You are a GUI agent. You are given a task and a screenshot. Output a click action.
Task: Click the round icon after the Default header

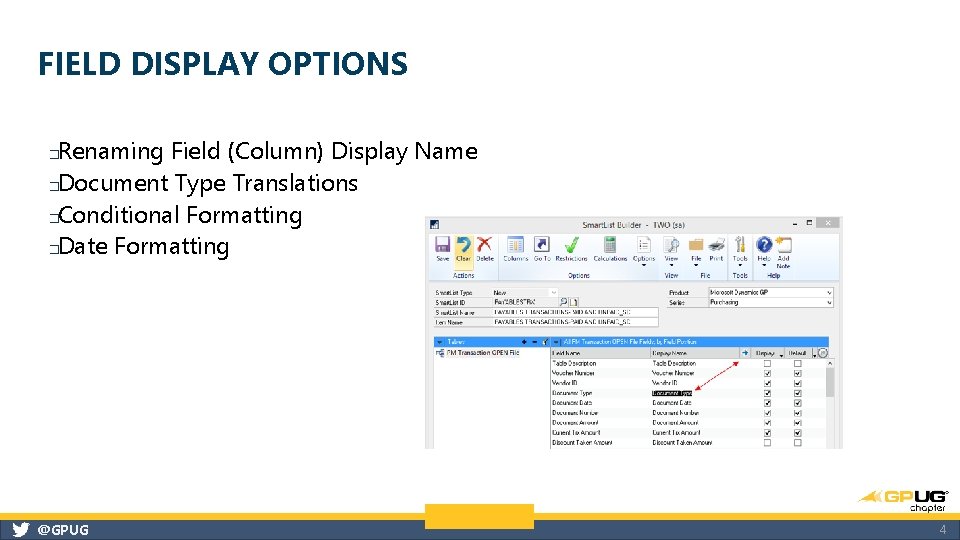(x=823, y=353)
